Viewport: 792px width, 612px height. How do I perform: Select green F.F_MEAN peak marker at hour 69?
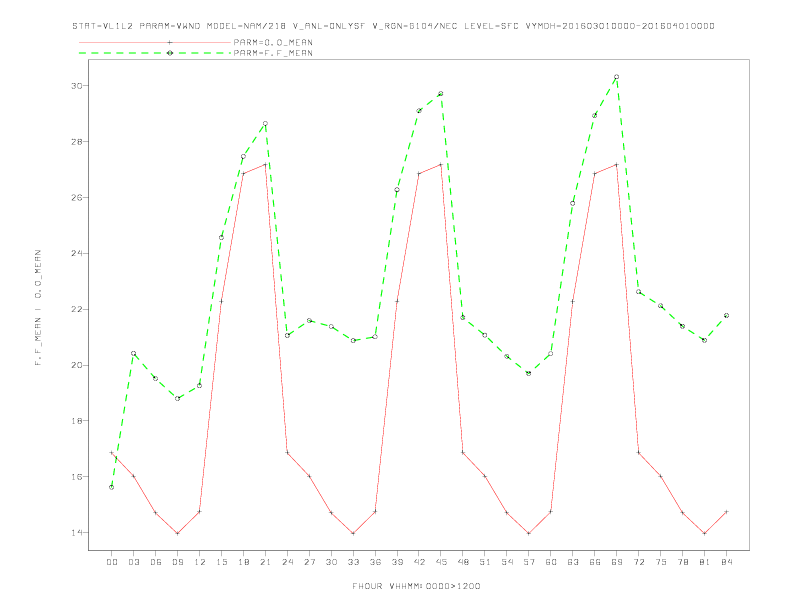[617, 77]
